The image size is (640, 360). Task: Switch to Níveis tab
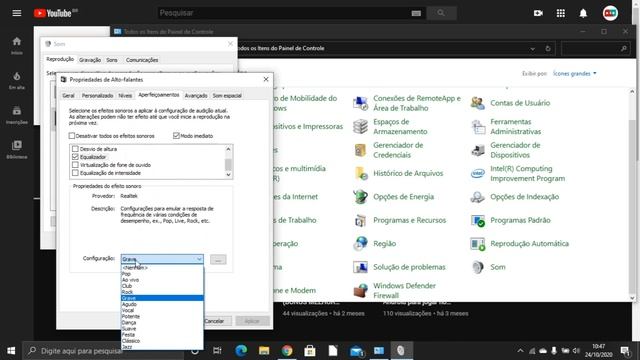[125, 96]
